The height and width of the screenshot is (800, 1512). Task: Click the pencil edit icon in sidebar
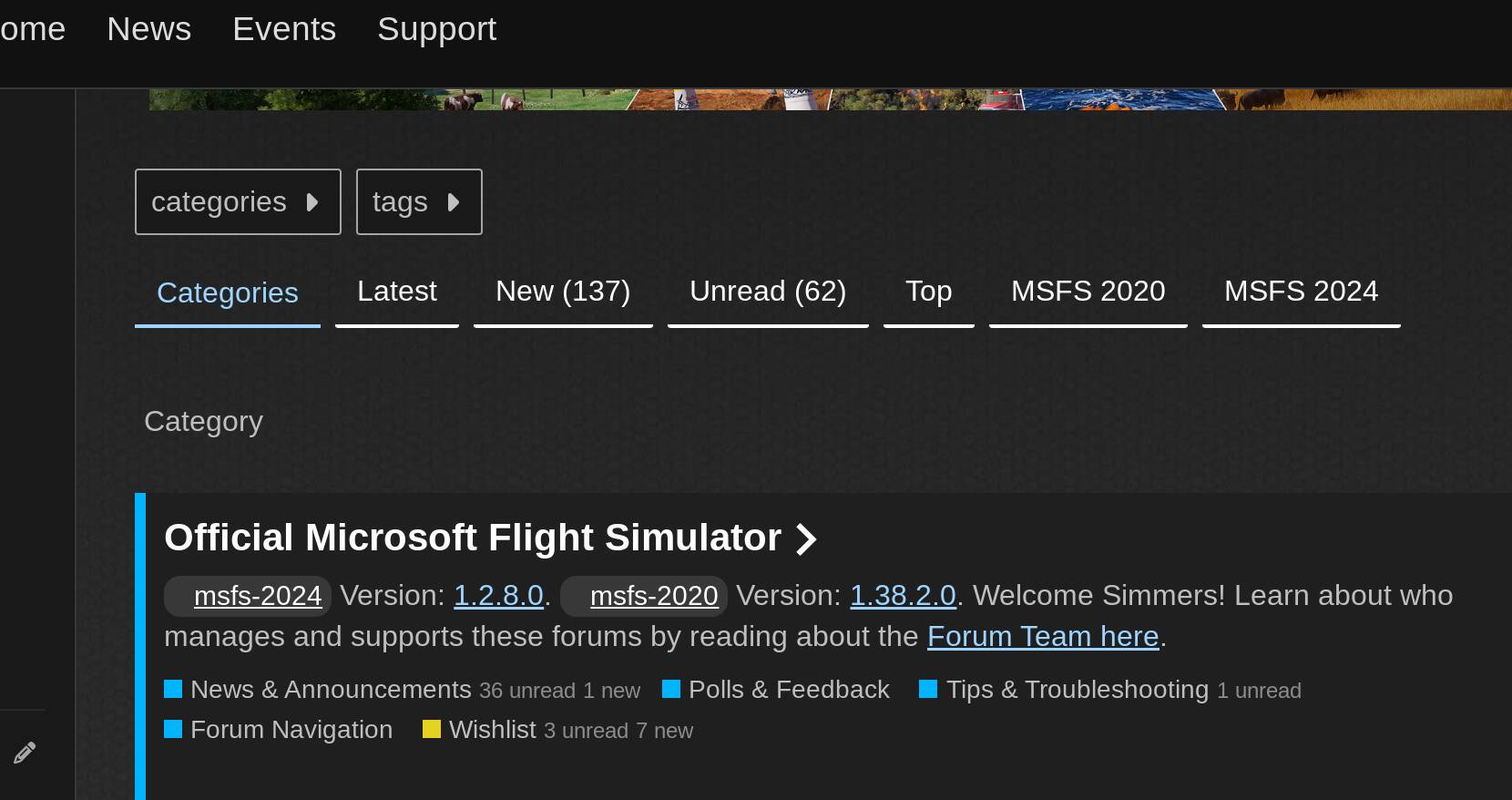[x=24, y=752]
